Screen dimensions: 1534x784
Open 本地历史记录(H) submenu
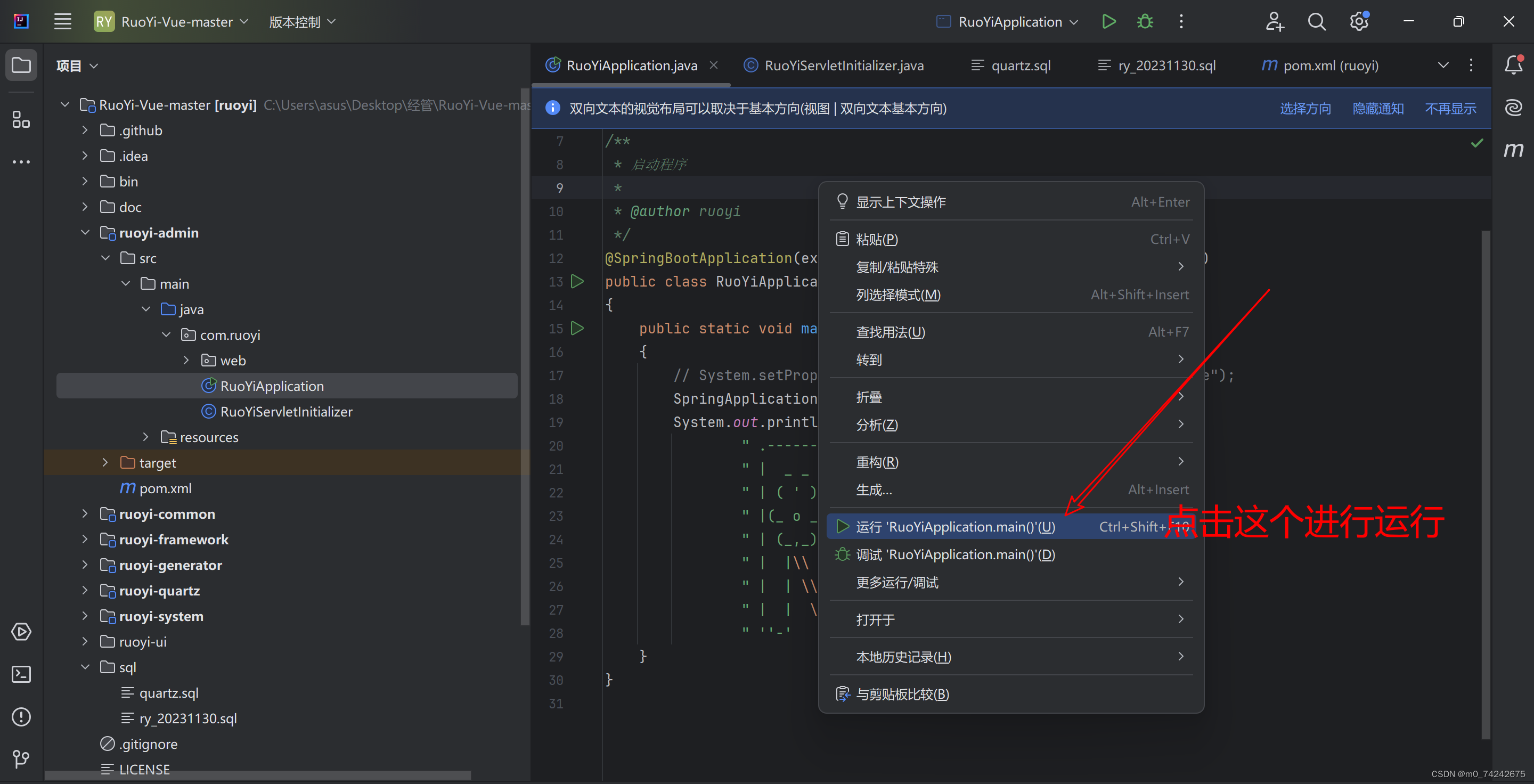tap(1011, 656)
